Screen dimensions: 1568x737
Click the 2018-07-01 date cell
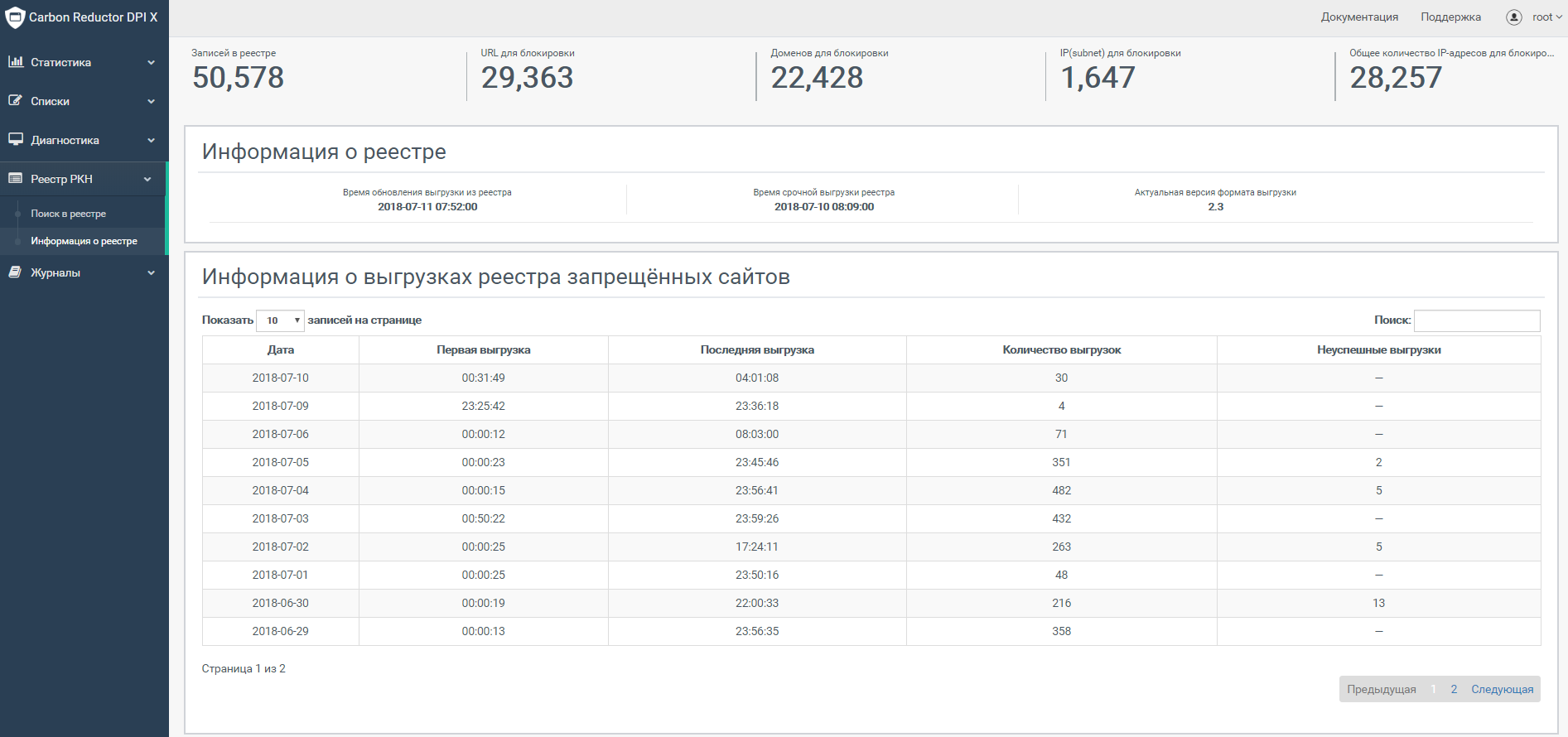click(x=281, y=575)
